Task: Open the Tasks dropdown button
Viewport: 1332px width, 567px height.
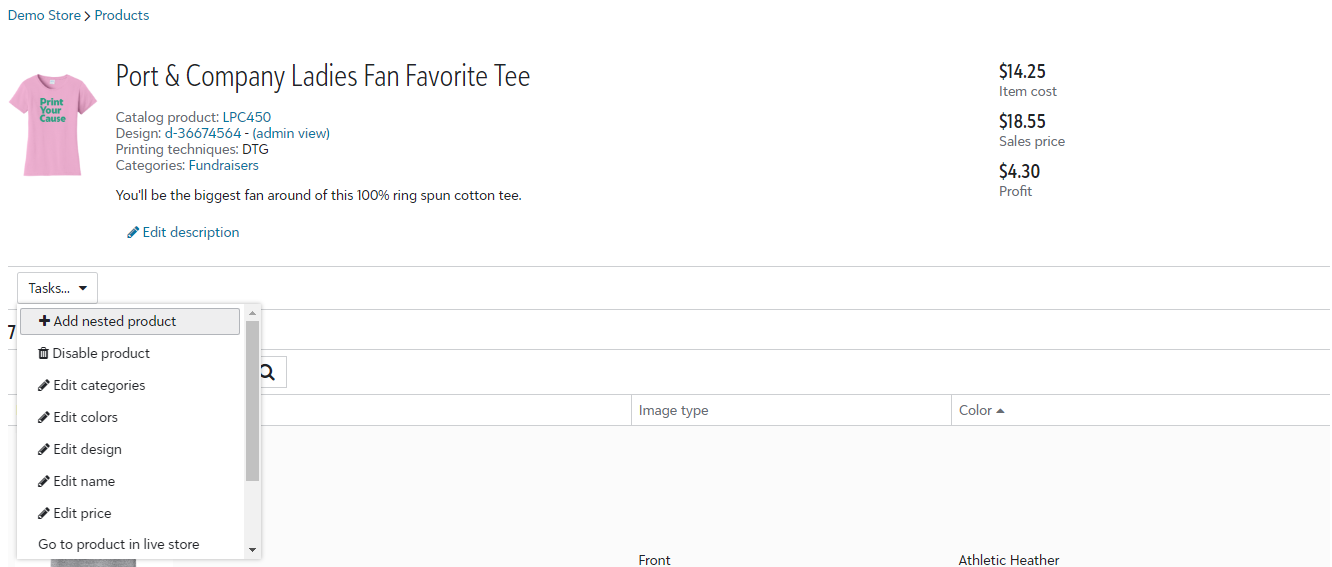Action: coord(57,288)
